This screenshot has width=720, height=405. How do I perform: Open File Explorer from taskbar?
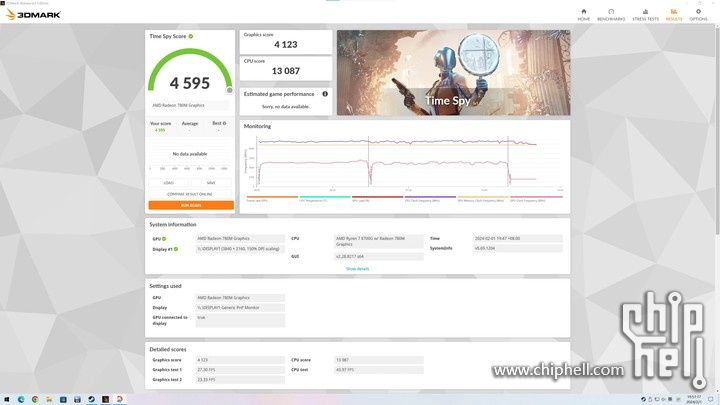pyautogui.click(x=49, y=399)
